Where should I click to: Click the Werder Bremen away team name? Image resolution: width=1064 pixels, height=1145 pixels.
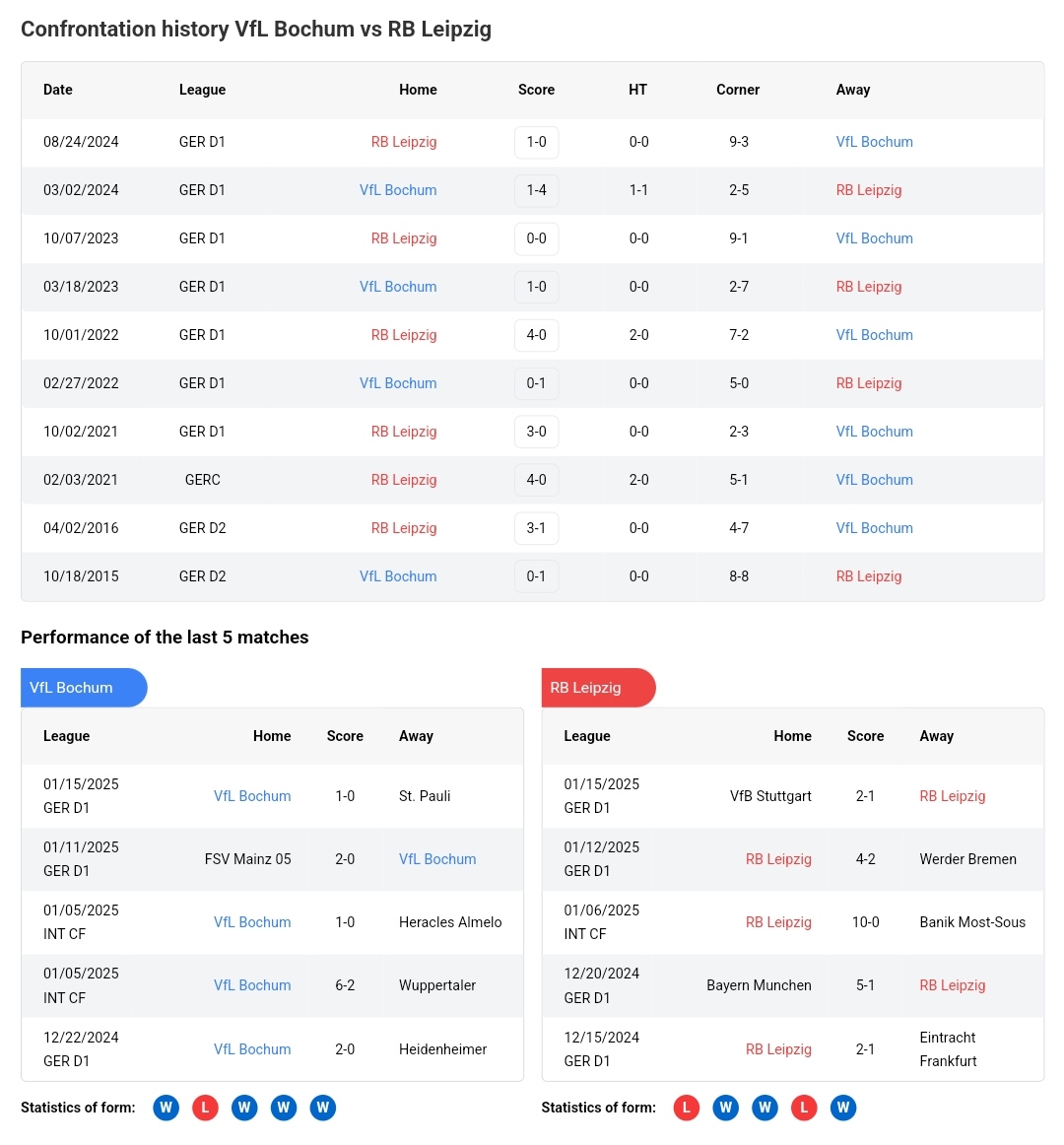tap(967, 859)
